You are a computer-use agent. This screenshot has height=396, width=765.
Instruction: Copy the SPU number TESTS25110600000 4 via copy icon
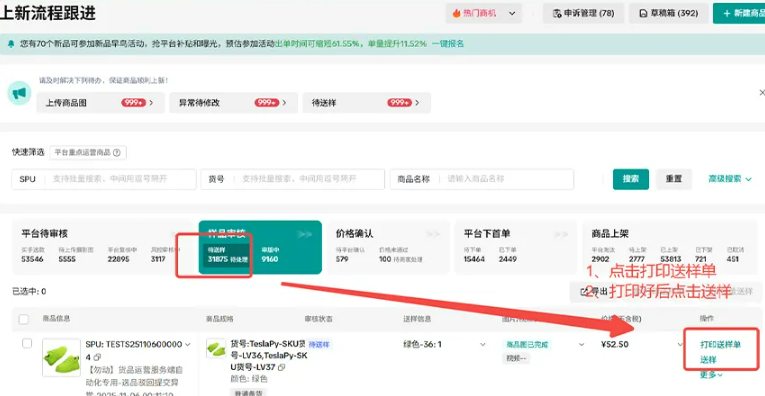coord(97,357)
